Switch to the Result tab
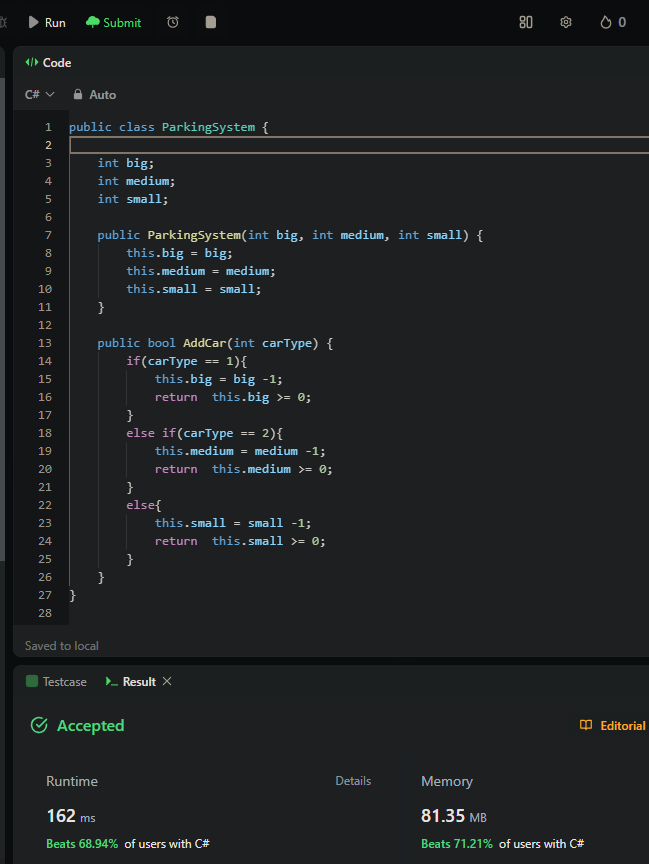 (x=131, y=682)
